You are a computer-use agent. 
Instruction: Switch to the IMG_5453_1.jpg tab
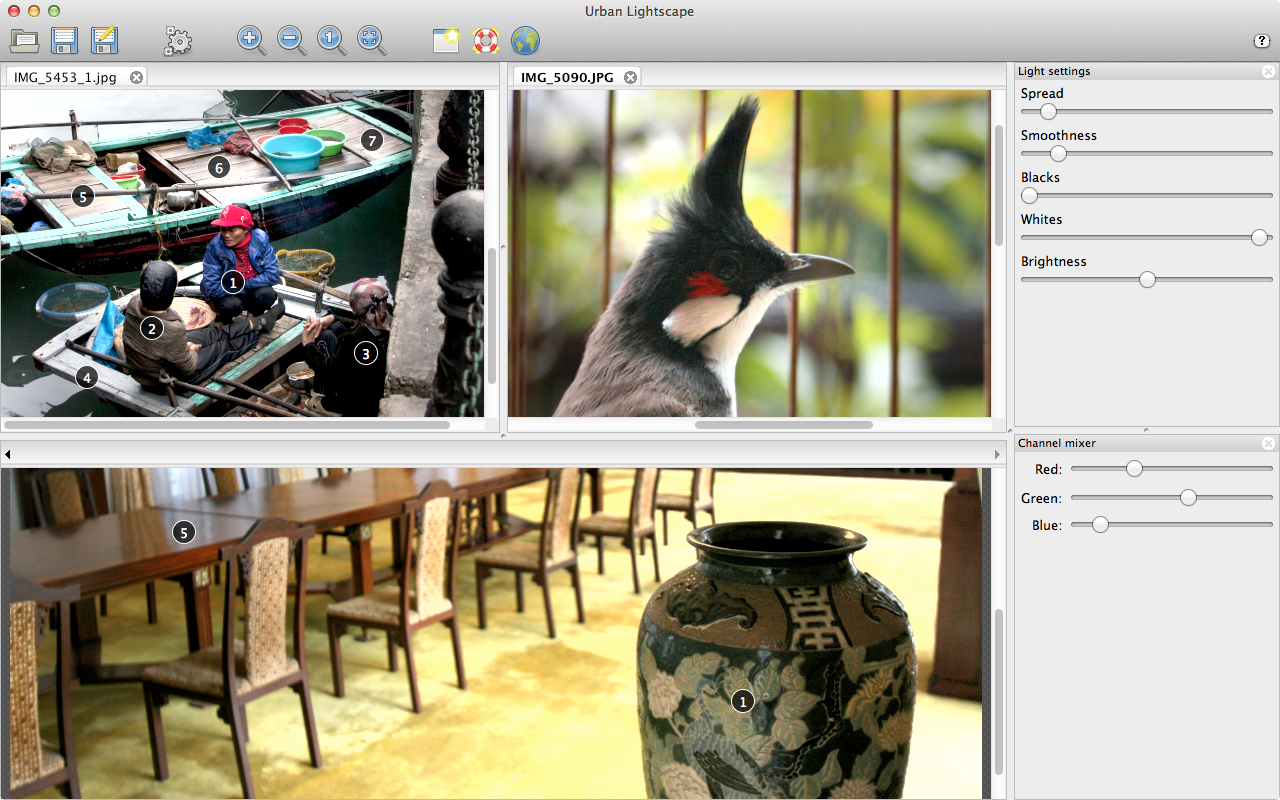tap(65, 77)
